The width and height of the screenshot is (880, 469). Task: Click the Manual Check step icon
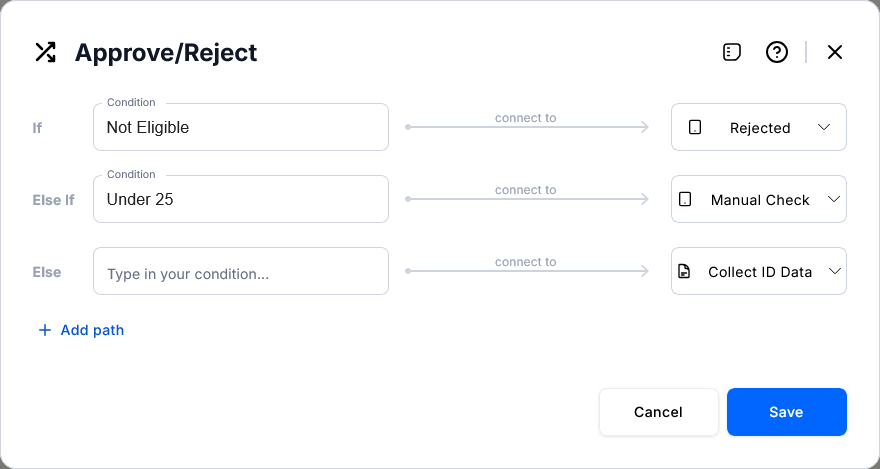pyautogui.click(x=685, y=200)
